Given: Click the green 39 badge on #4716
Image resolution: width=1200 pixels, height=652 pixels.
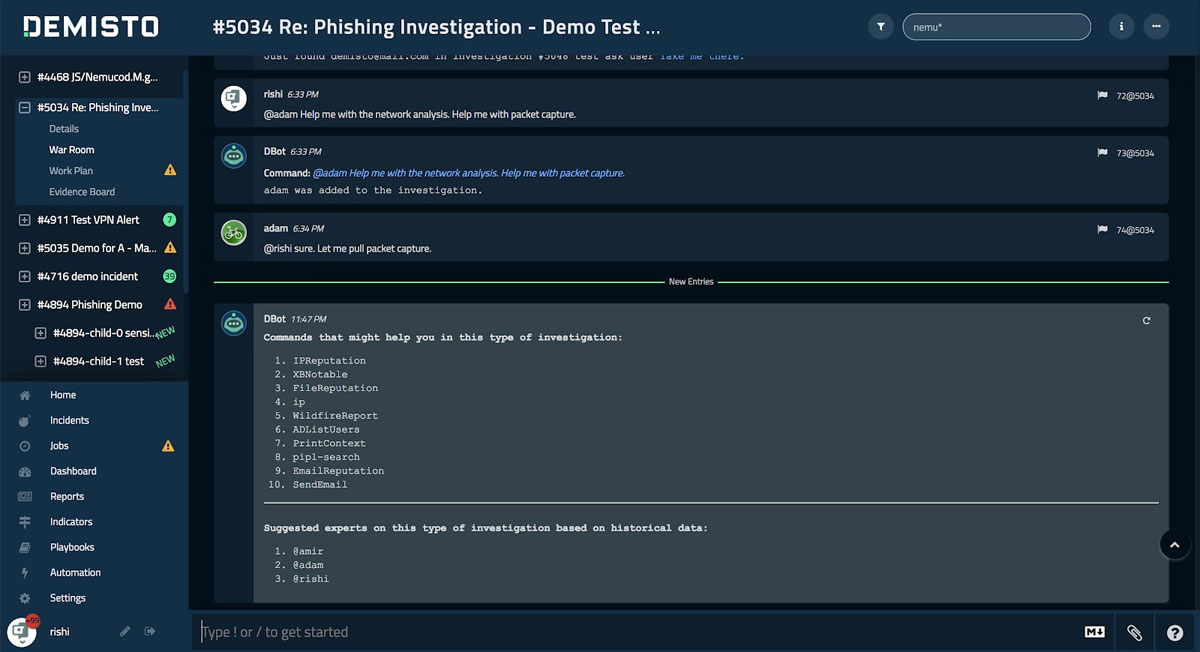Looking at the screenshot, I should [170, 276].
